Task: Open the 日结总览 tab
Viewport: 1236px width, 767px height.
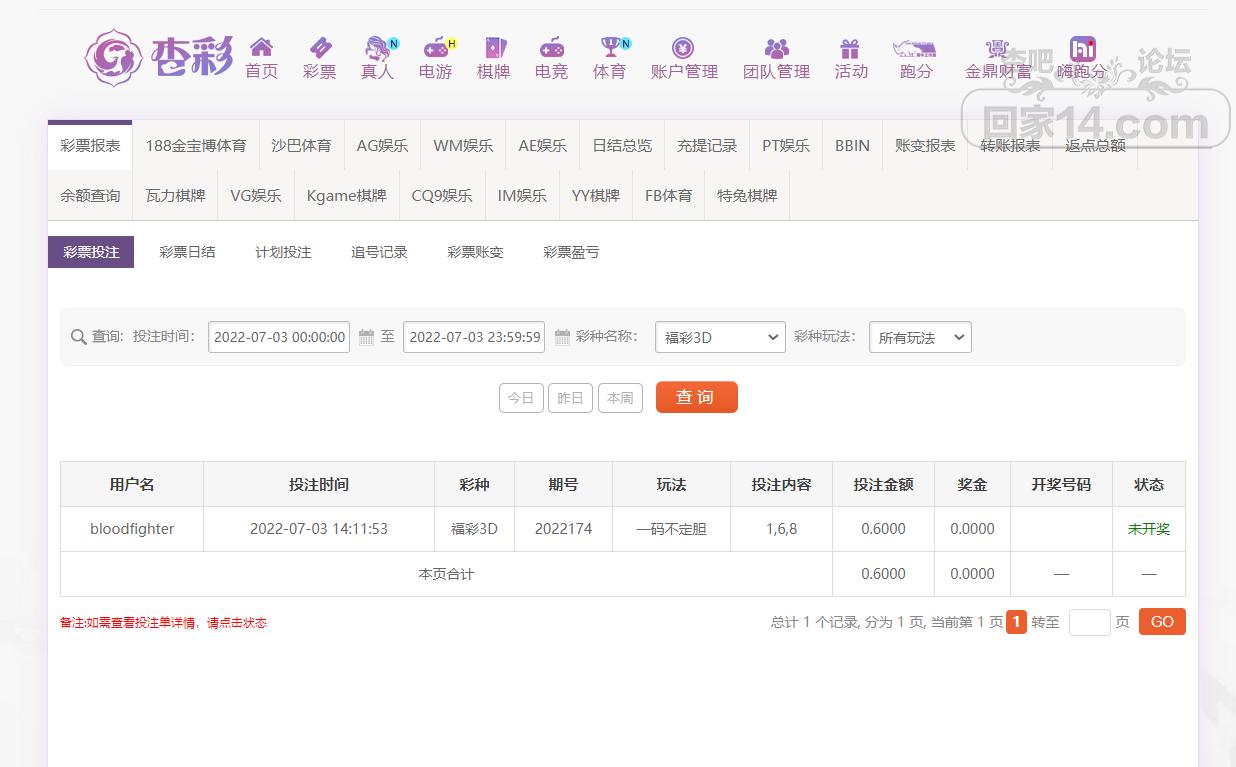Action: click(622, 145)
